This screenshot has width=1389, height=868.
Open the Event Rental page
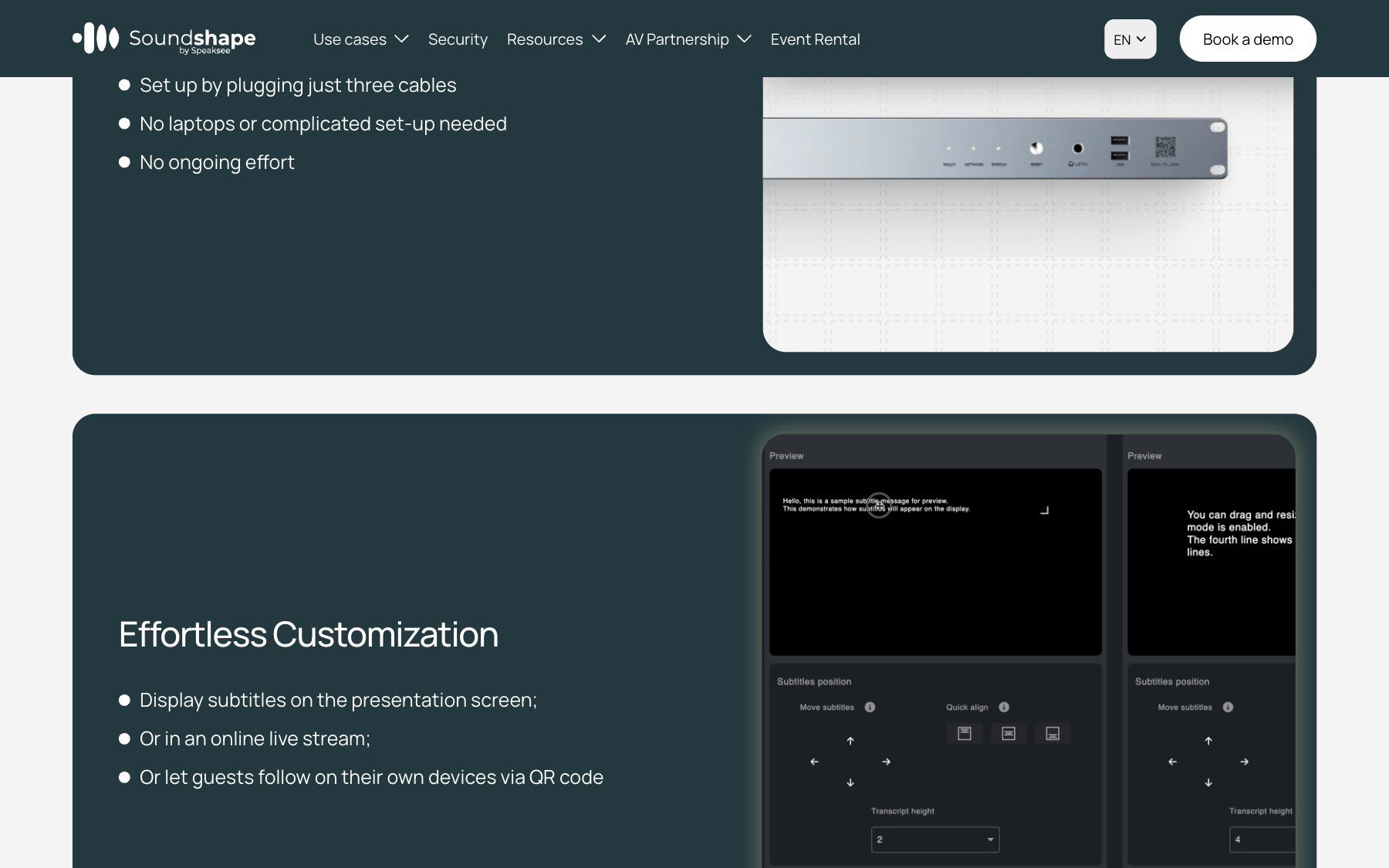815,39
